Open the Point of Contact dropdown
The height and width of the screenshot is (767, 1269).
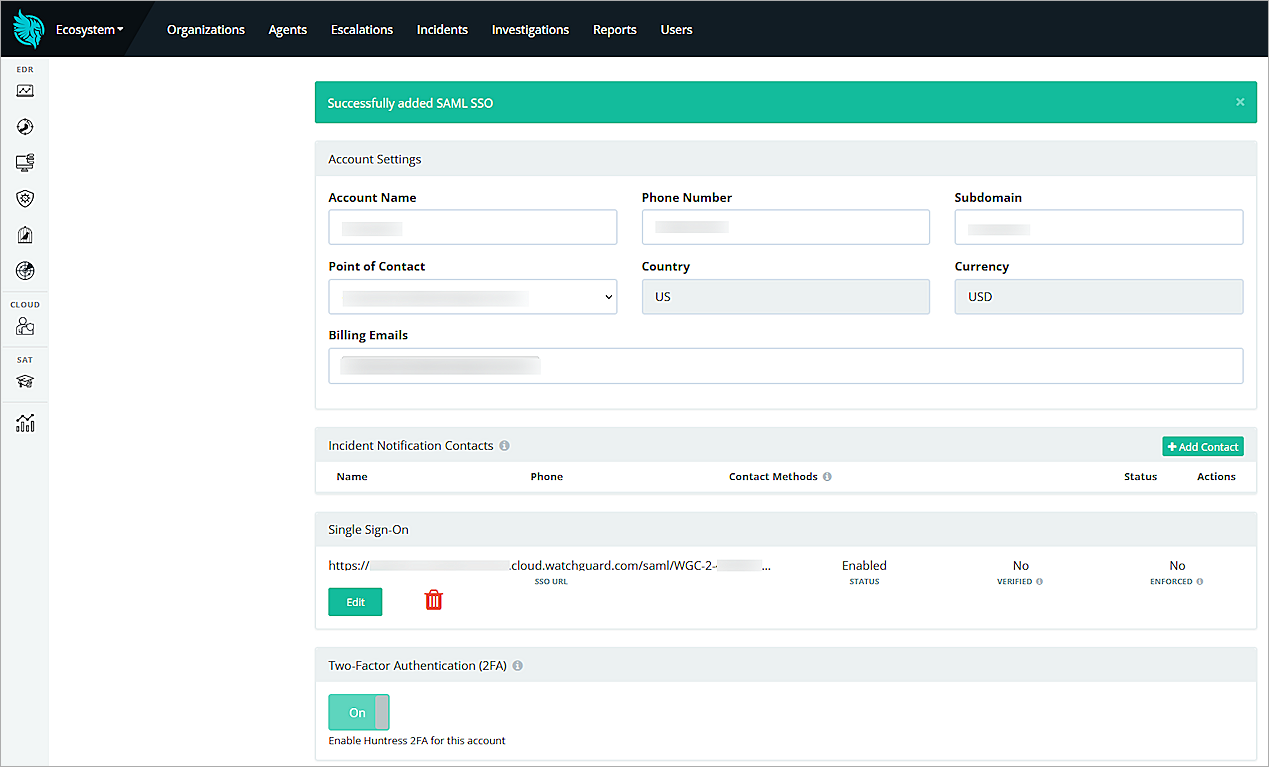472,296
